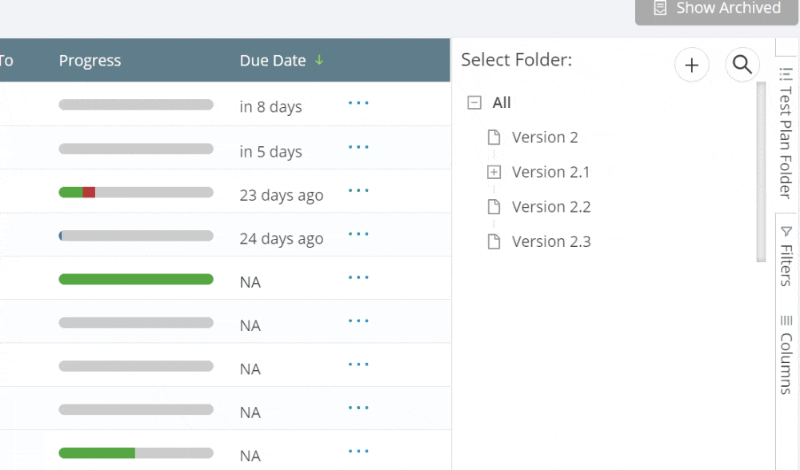Open the Test Plan Folder side tab

click(786, 133)
